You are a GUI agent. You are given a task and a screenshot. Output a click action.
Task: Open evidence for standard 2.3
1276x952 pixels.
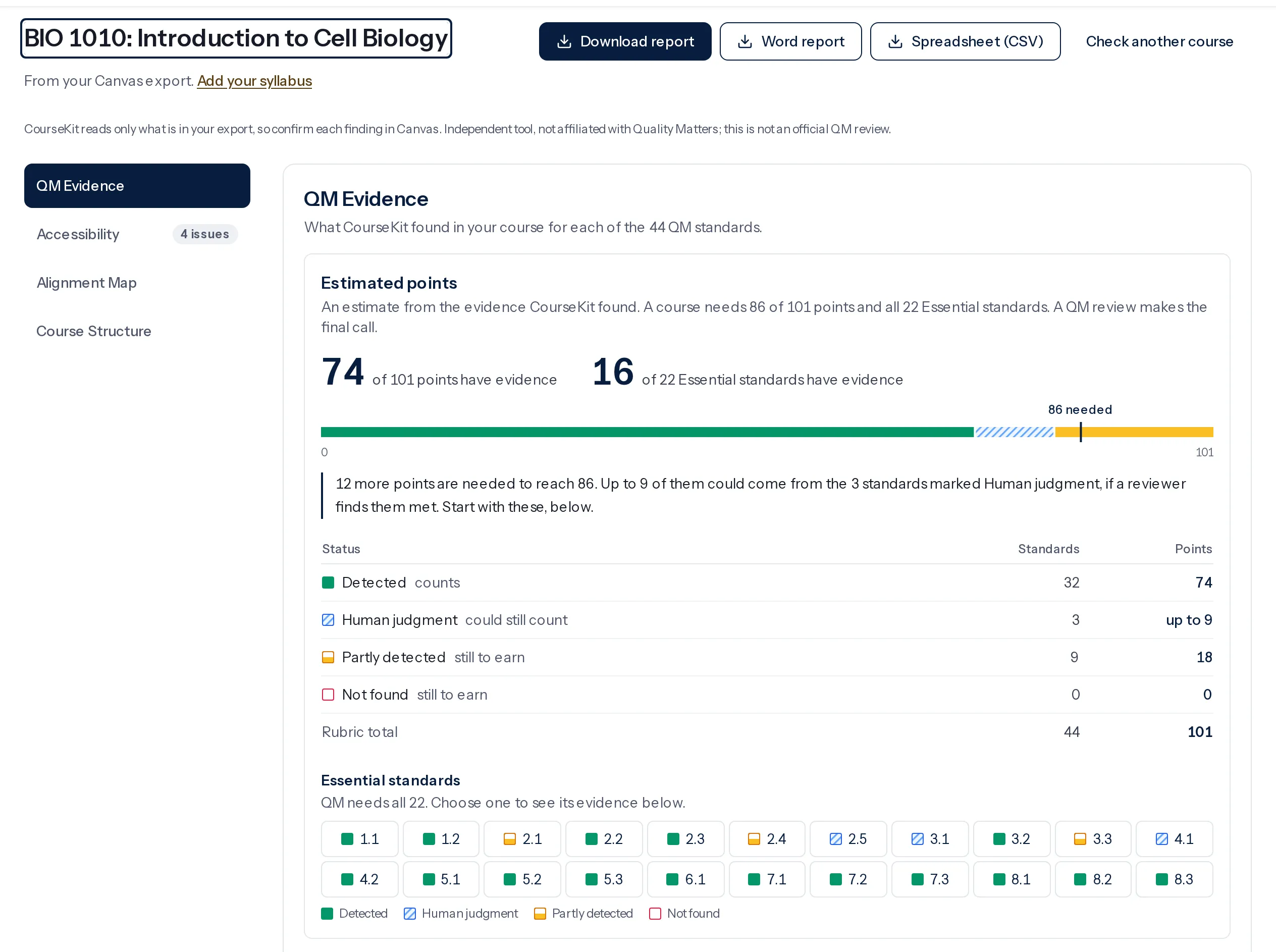(x=685, y=839)
